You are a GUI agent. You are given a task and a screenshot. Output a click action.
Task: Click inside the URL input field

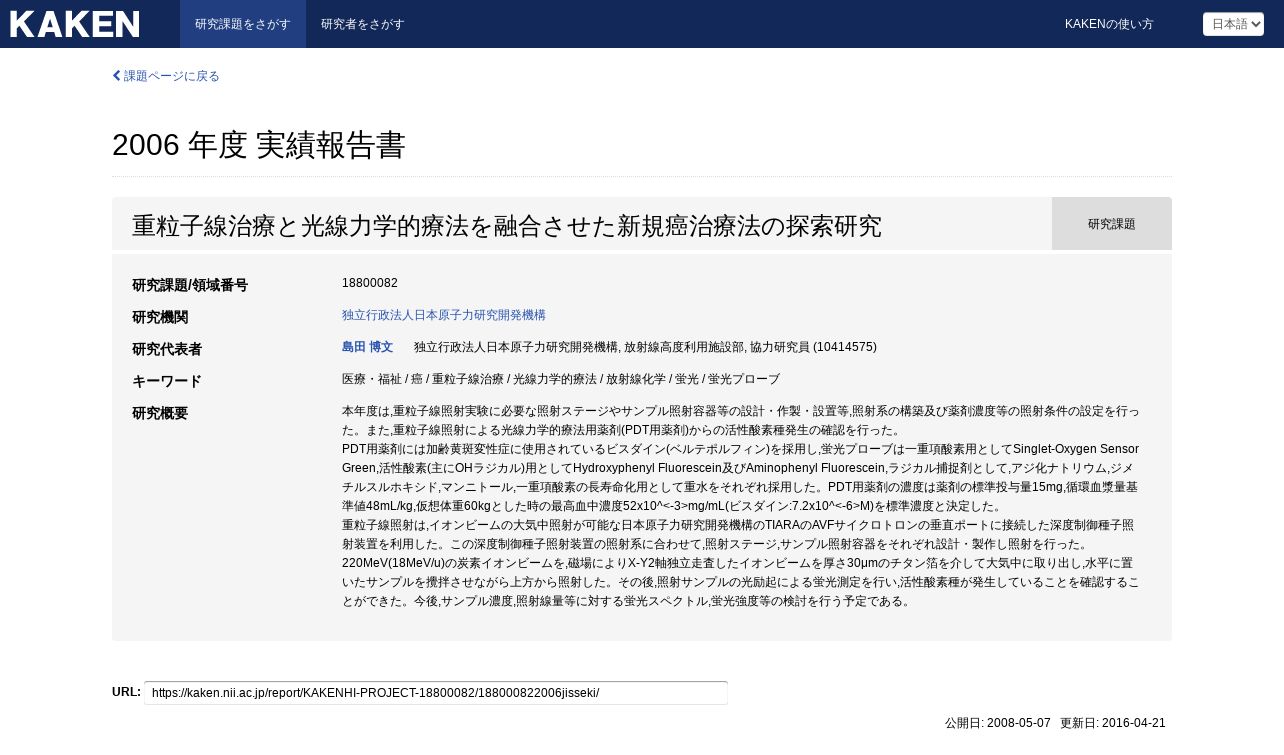tap(436, 693)
